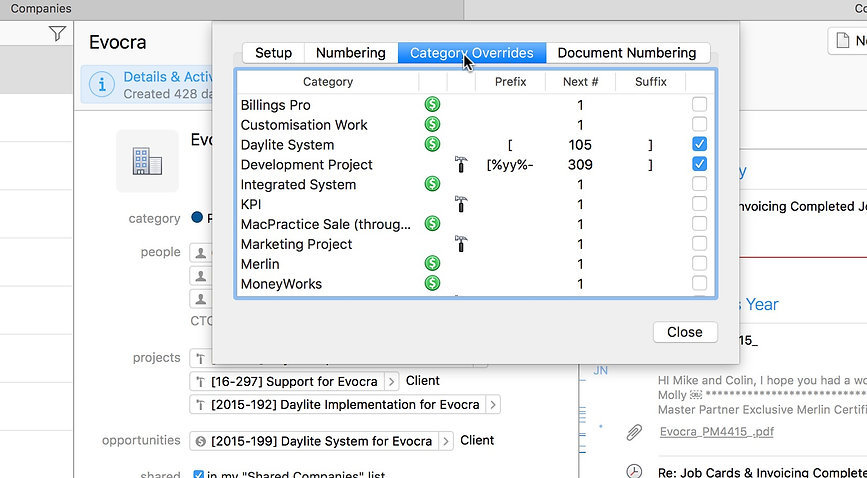The image size is (867, 478).
Task: Expand arrow next to Daylite System for Evocra opportunity
Action: [x=446, y=441]
